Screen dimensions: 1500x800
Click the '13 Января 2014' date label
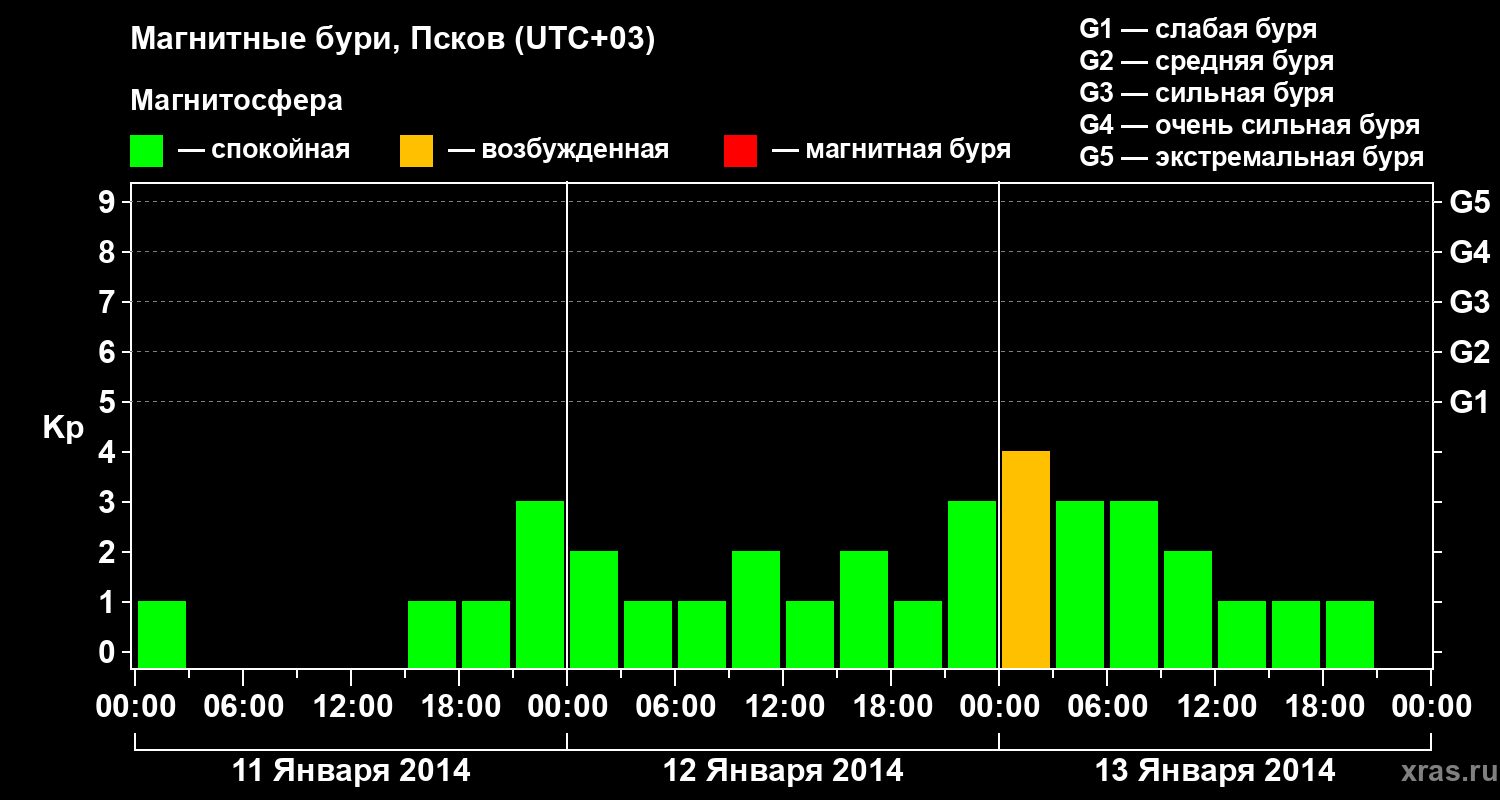point(1215,771)
